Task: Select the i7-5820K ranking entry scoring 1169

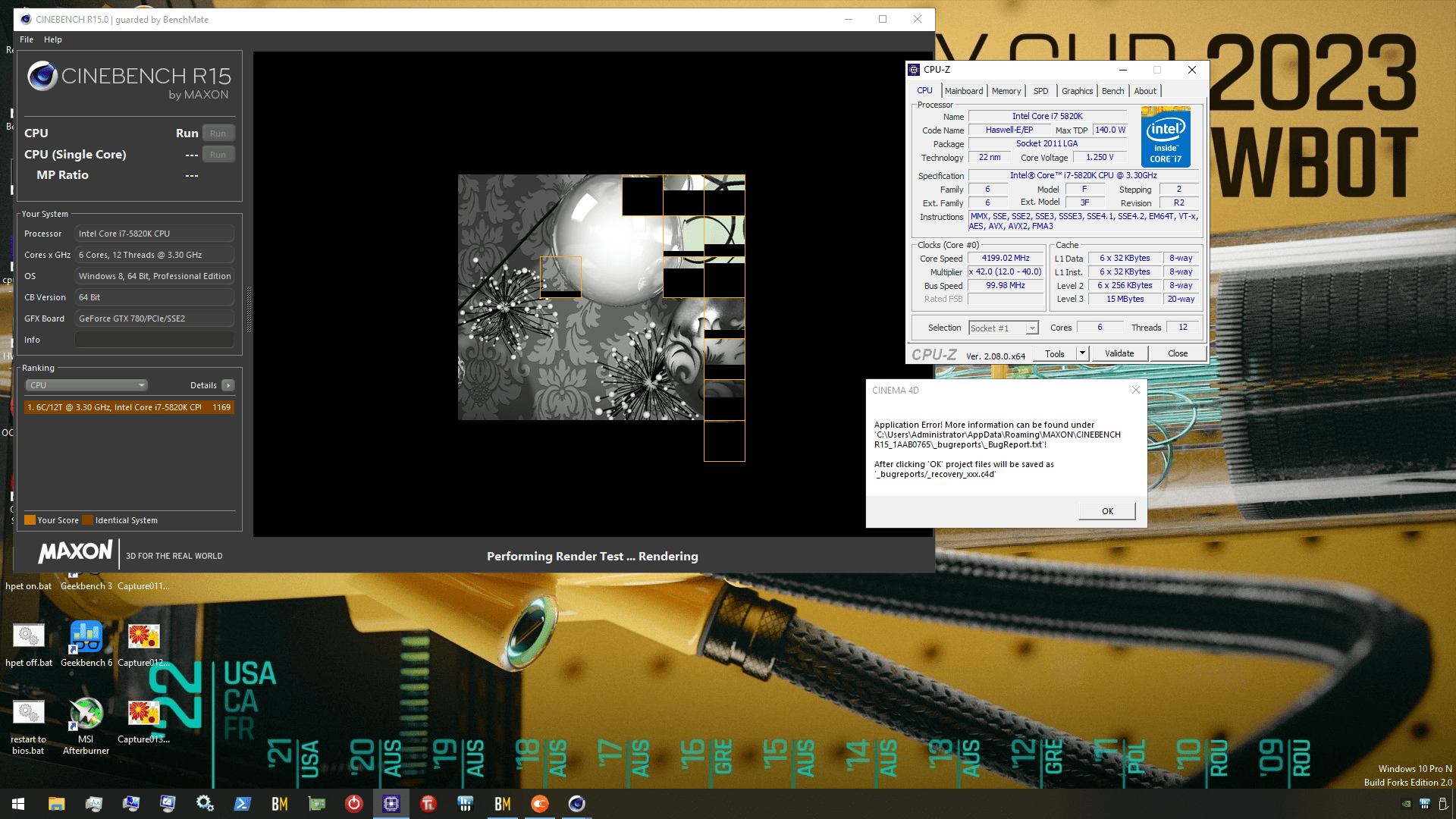Action: click(129, 407)
